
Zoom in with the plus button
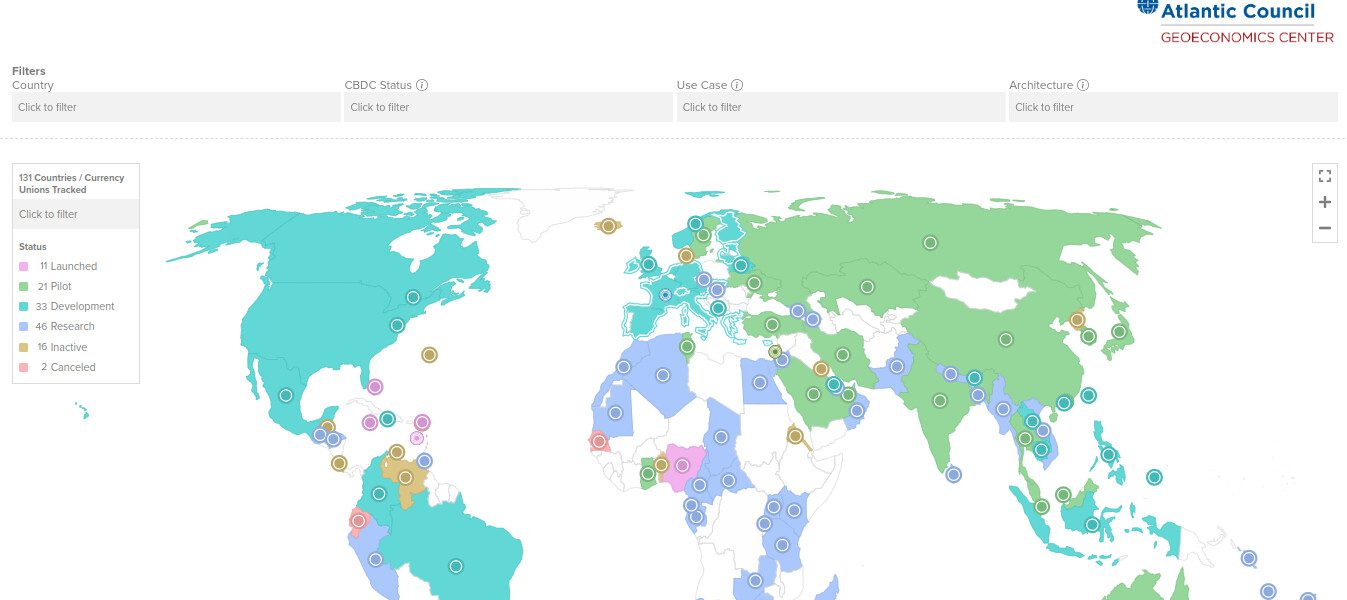point(1324,202)
